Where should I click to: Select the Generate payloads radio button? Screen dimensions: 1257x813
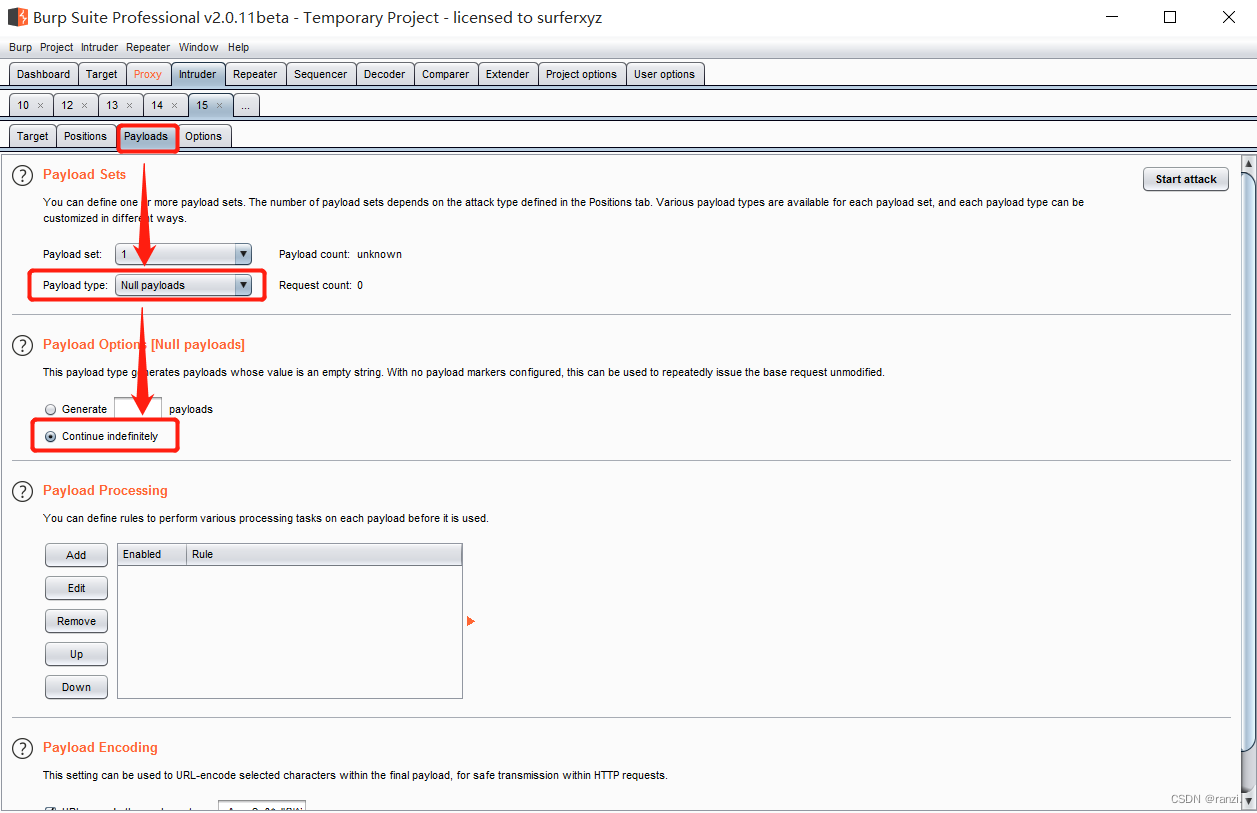(x=51, y=409)
